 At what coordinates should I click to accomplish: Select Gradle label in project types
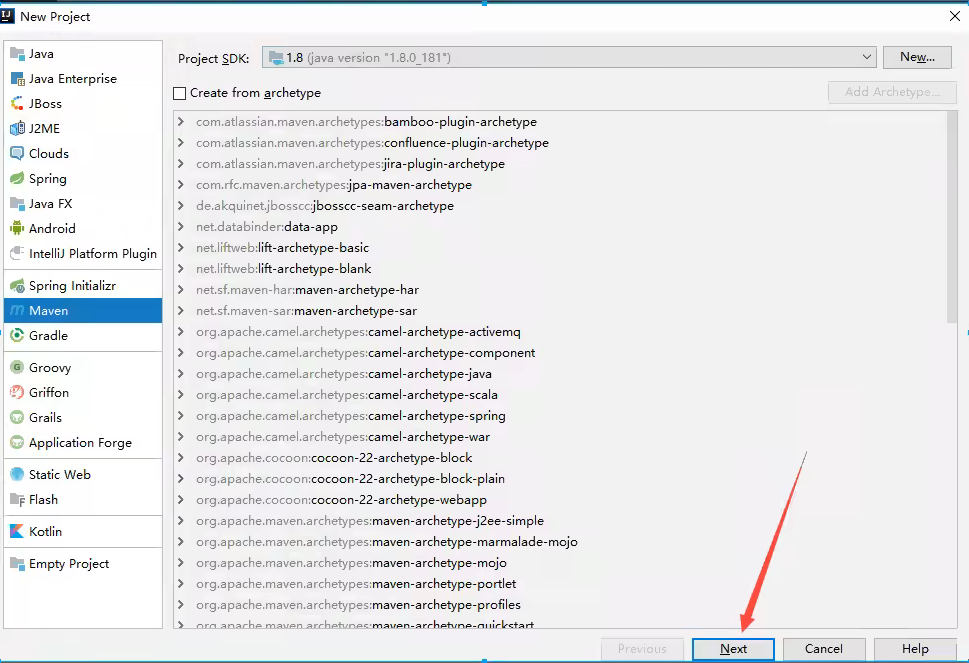click(x=48, y=336)
